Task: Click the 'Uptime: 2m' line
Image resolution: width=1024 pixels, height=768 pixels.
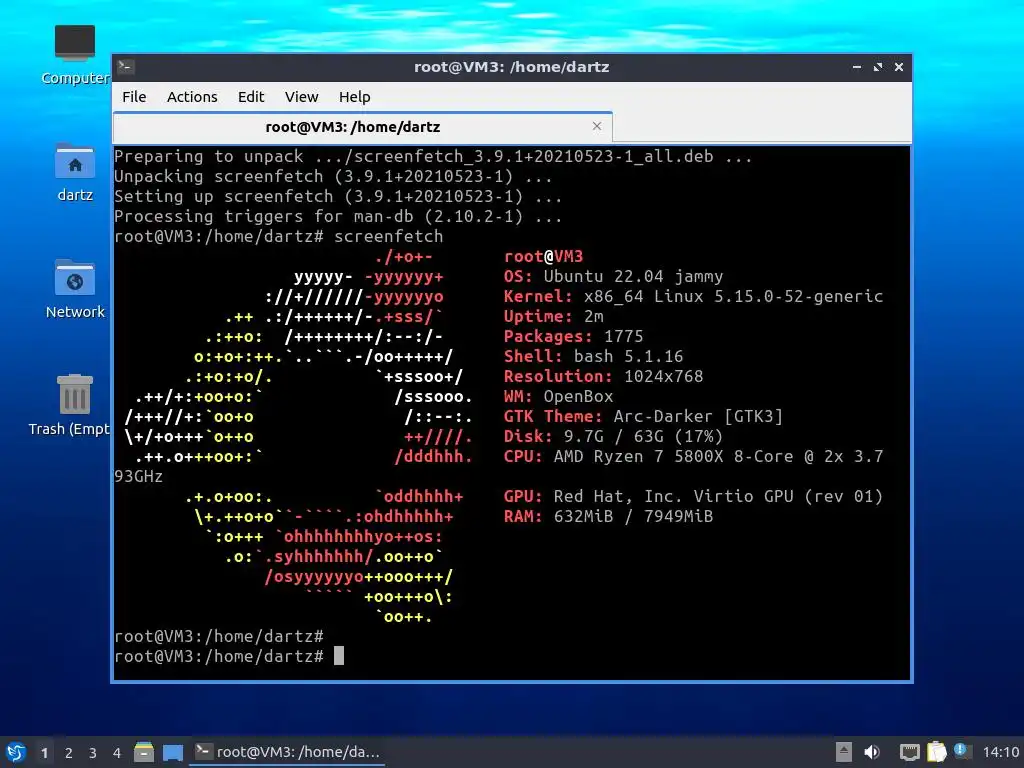Action: tap(553, 317)
